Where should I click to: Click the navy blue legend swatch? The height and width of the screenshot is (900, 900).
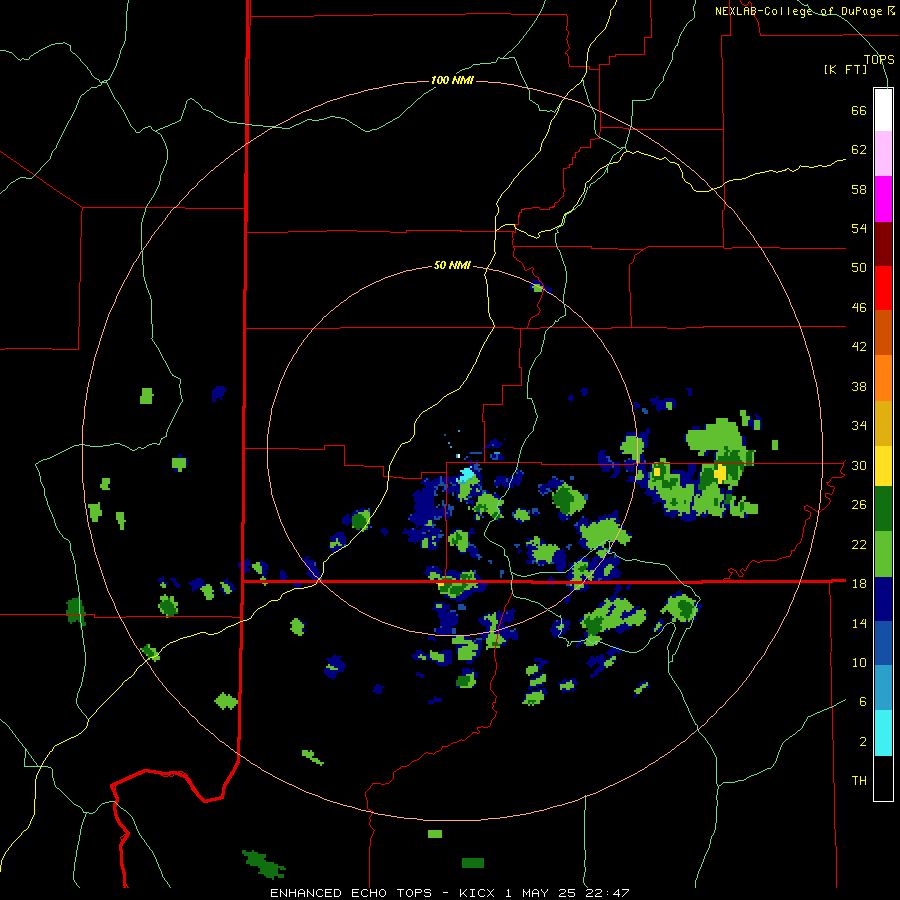[x=883, y=599]
